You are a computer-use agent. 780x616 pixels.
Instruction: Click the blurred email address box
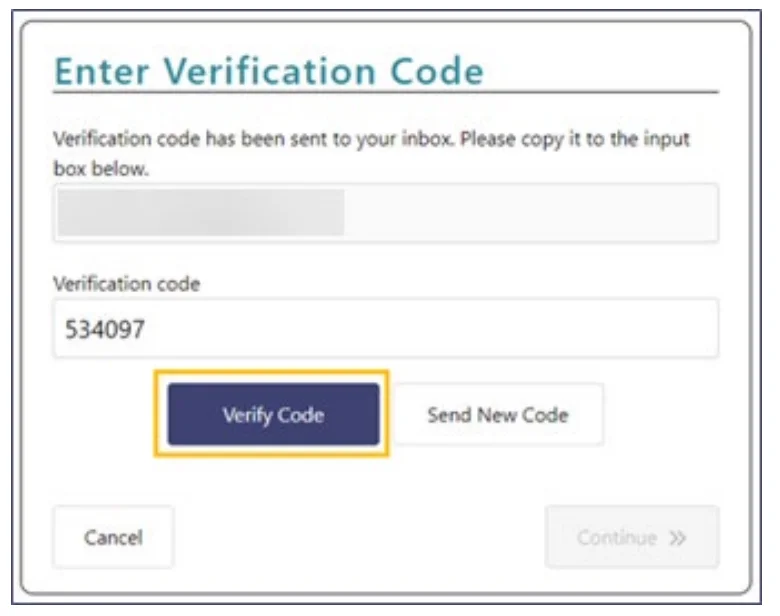coord(385,212)
